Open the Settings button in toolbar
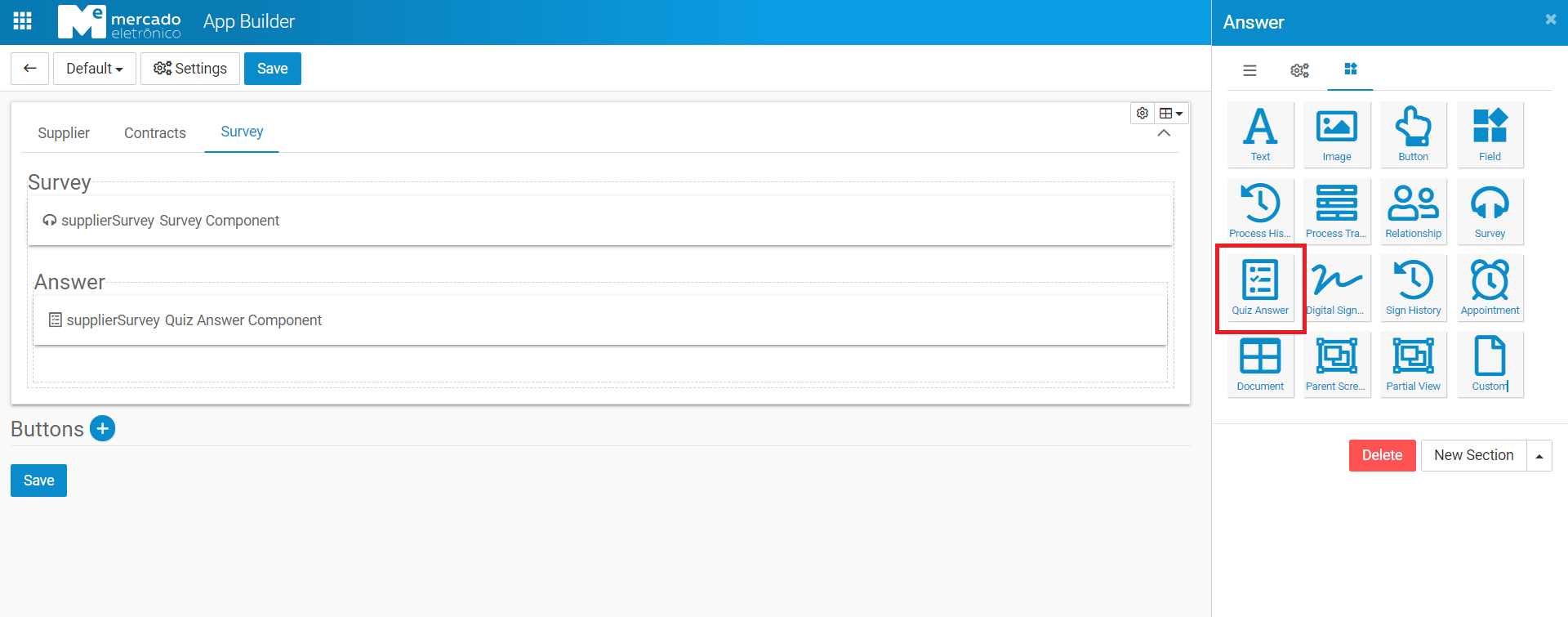1568x617 pixels. 190,69
